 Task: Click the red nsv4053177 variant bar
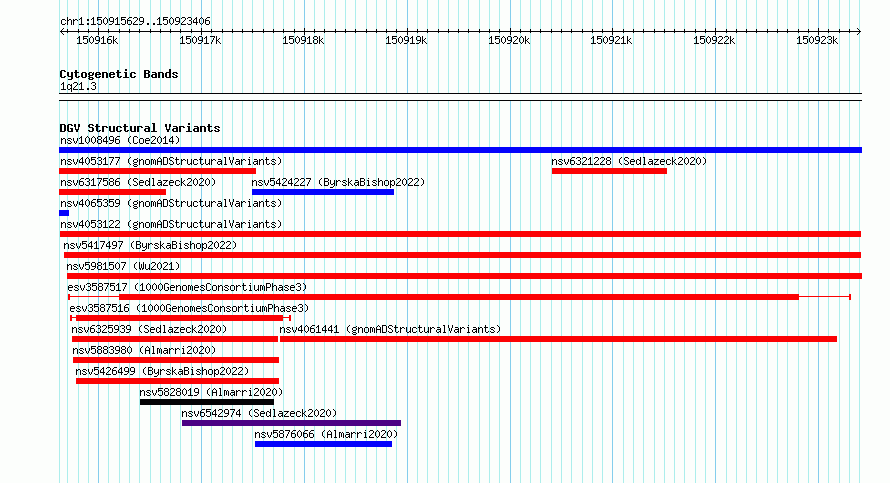tap(157, 171)
